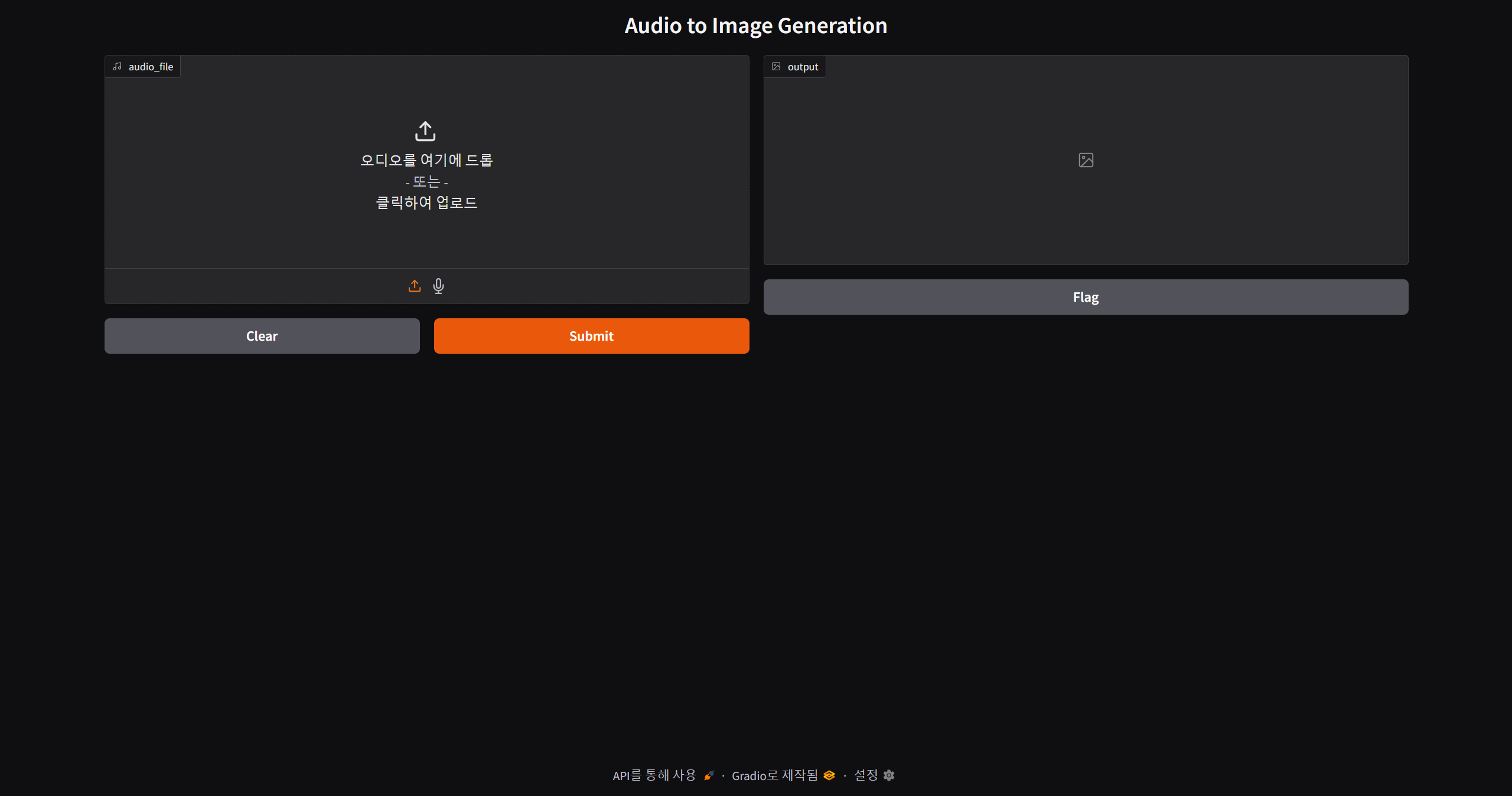Click the Gradio logo icon in the footer
The image size is (1512, 796).
click(x=828, y=775)
